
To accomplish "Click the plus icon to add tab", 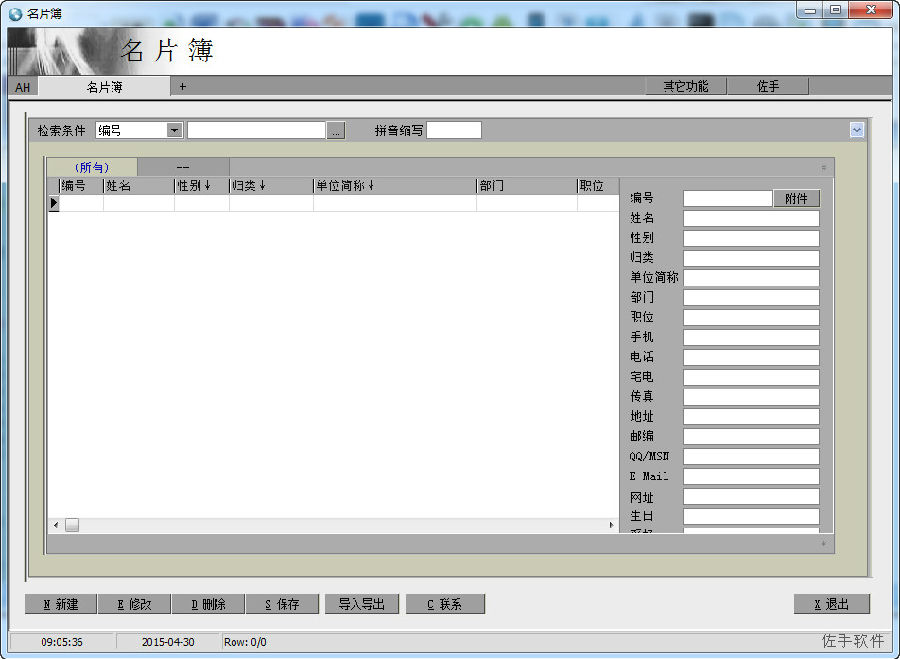I will coord(183,87).
